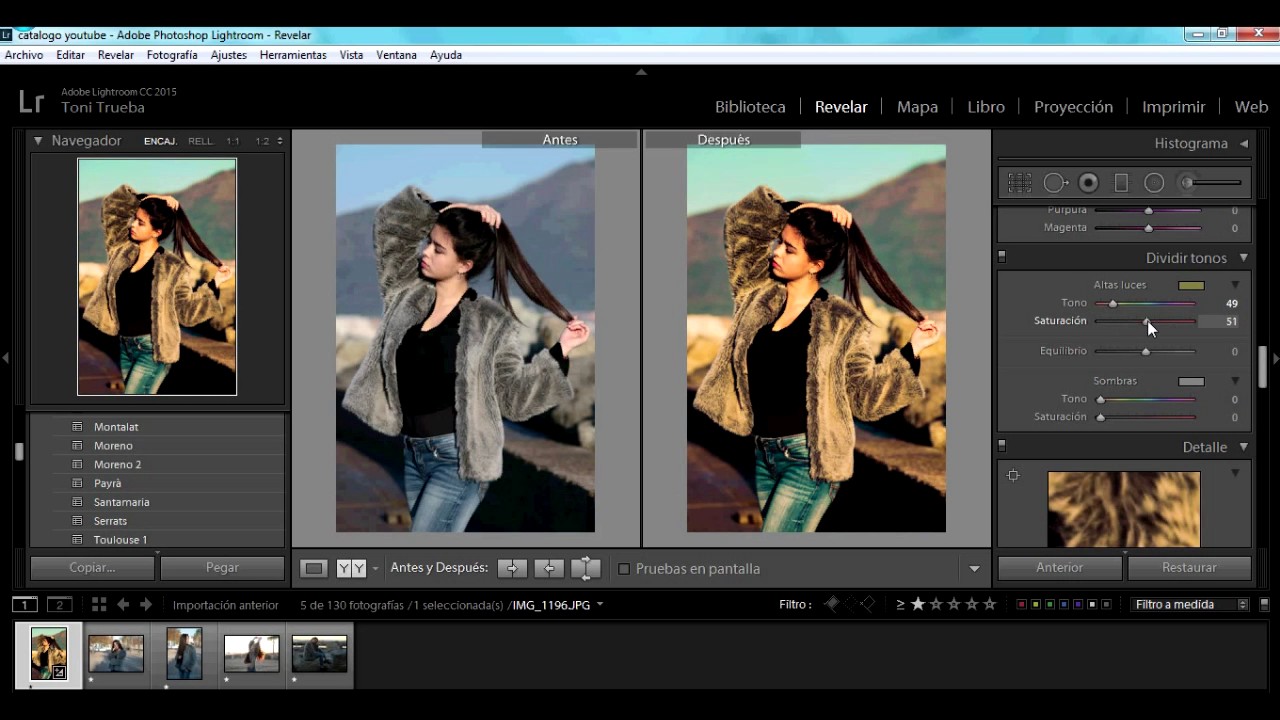This screenshot has width=1280, height=720.
Task: Click the Before/After YY view button
Action: click(351, 568)
